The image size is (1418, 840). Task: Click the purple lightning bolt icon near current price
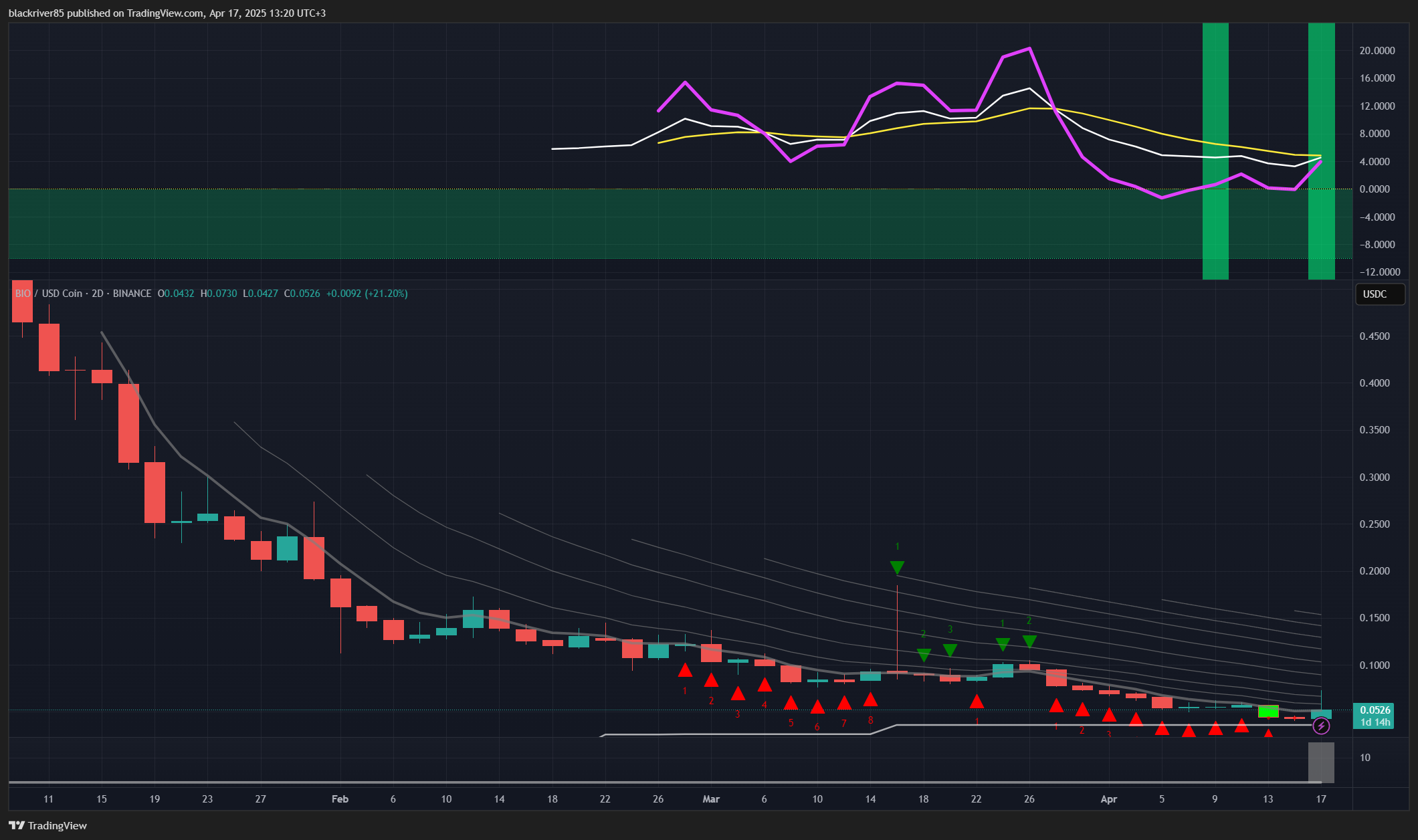(x=1321, y=726)
